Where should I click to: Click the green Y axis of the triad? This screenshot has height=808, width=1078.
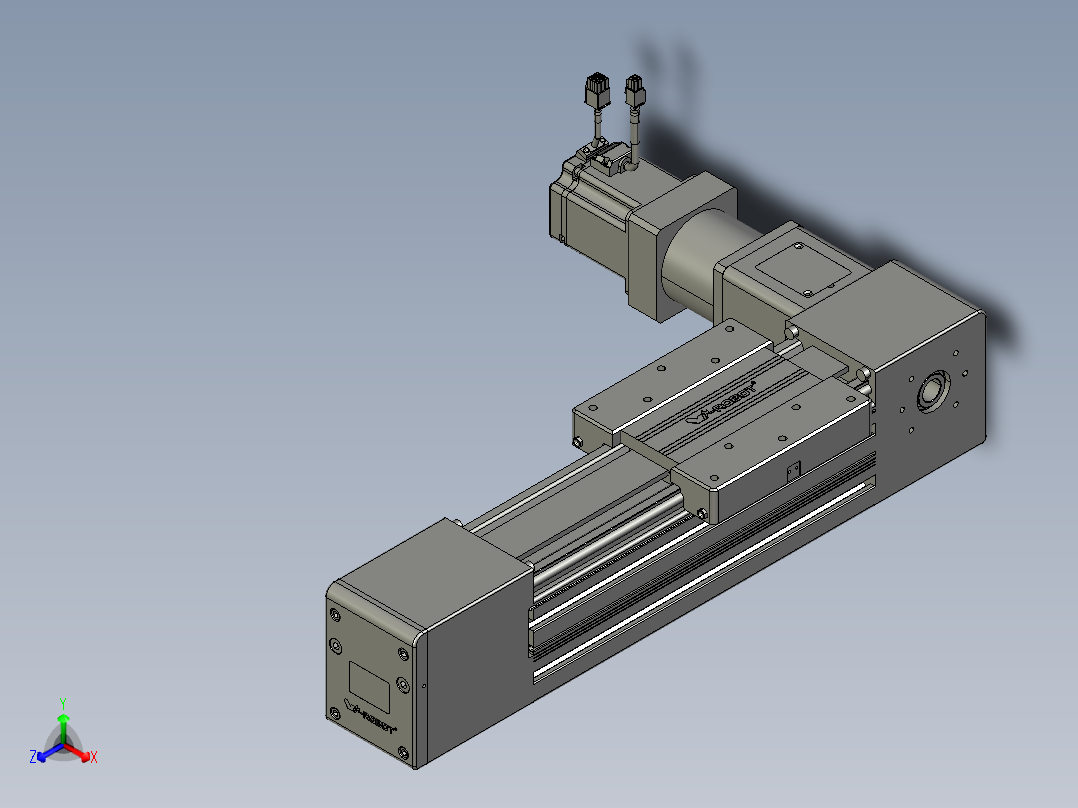click(63, 725)
